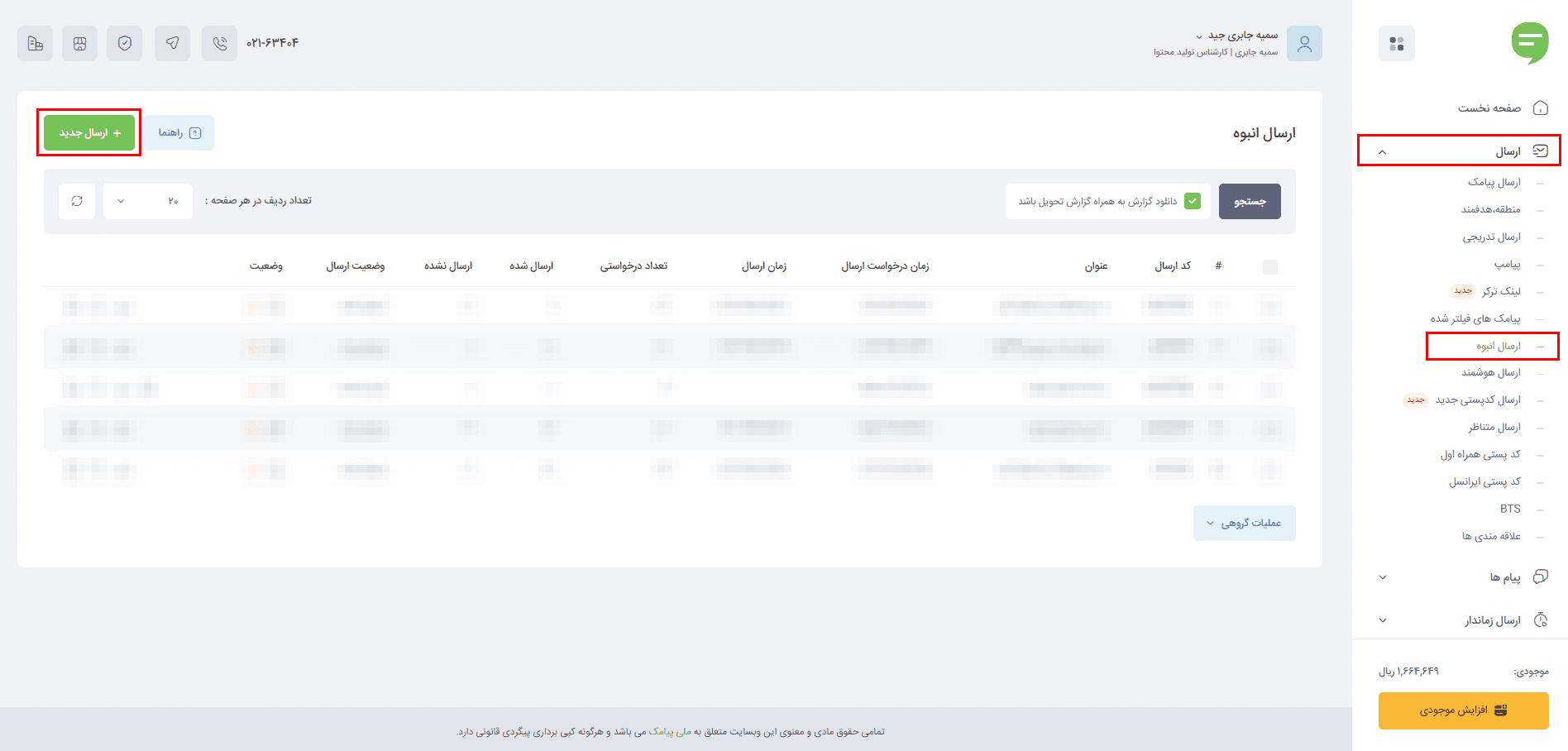Open the apps grid icon in sidebar
This screenshot has width=1568, height=751.
[1396, 44]
